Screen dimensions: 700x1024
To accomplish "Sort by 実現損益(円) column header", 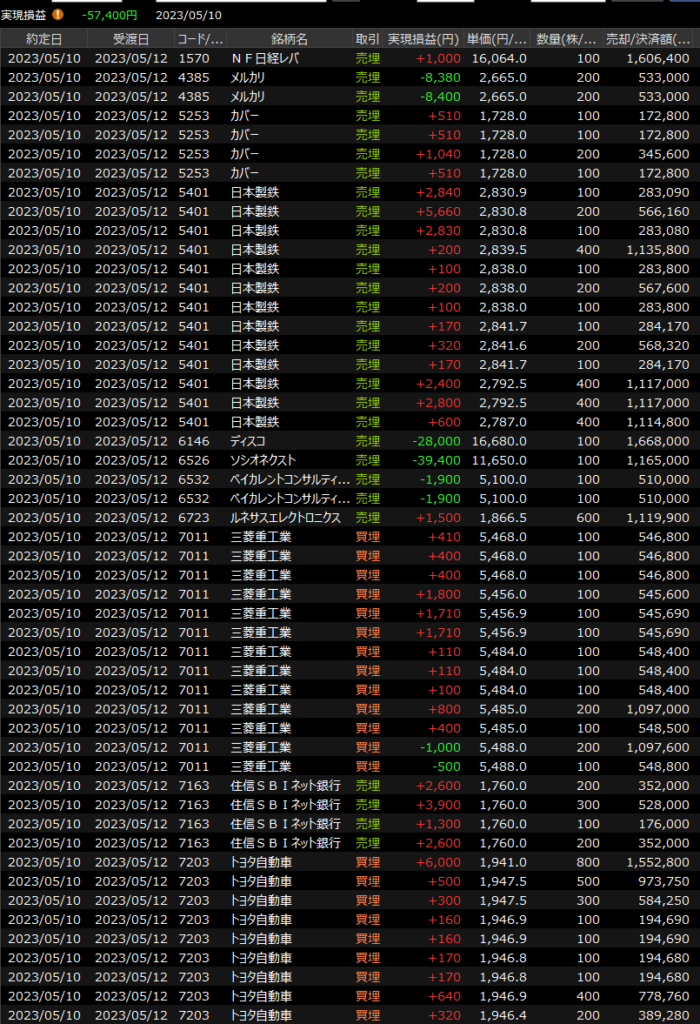I will tap(423, 39).
